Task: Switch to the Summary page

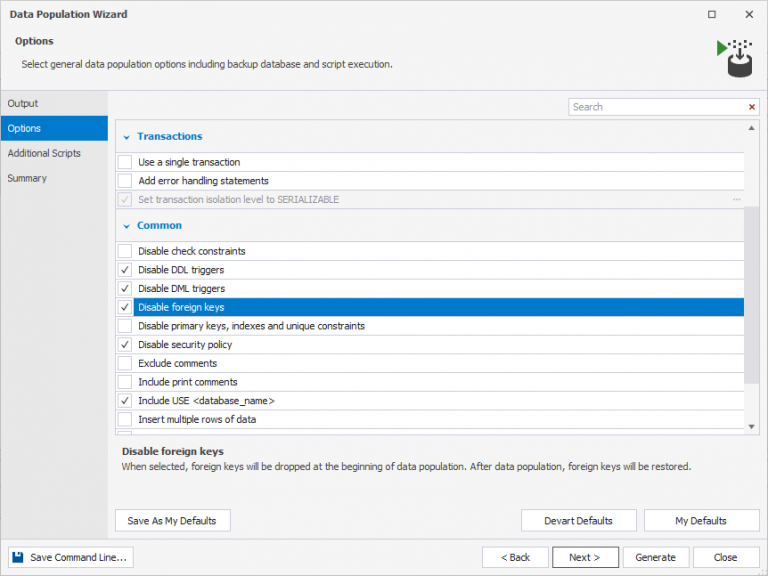Action: pos(27,178)
